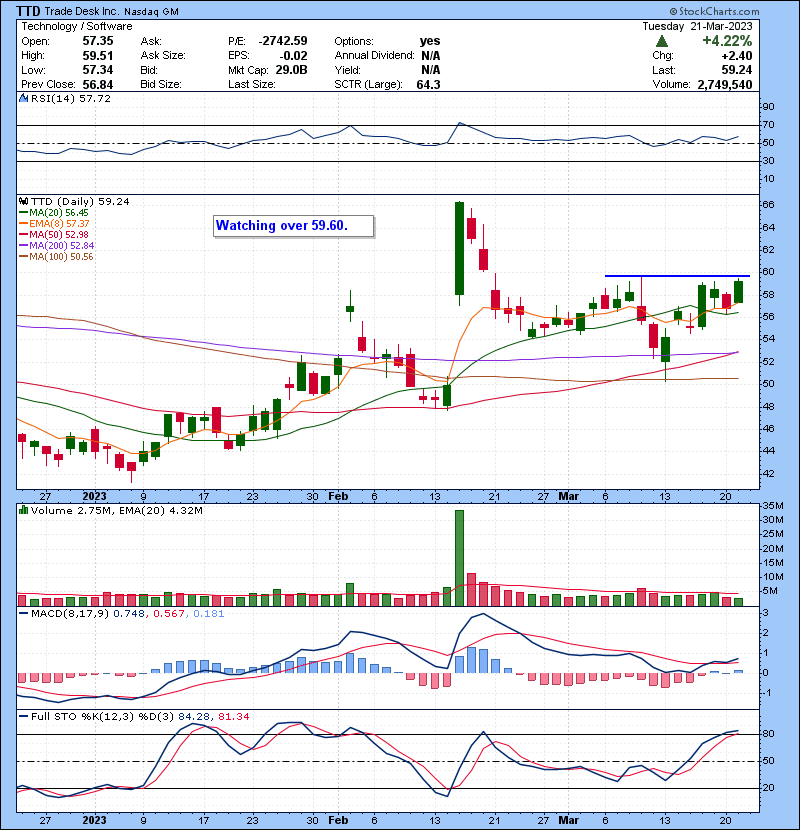
Task: Click the Annual Dividend N/A value
Action: click(x=430, y=56)
